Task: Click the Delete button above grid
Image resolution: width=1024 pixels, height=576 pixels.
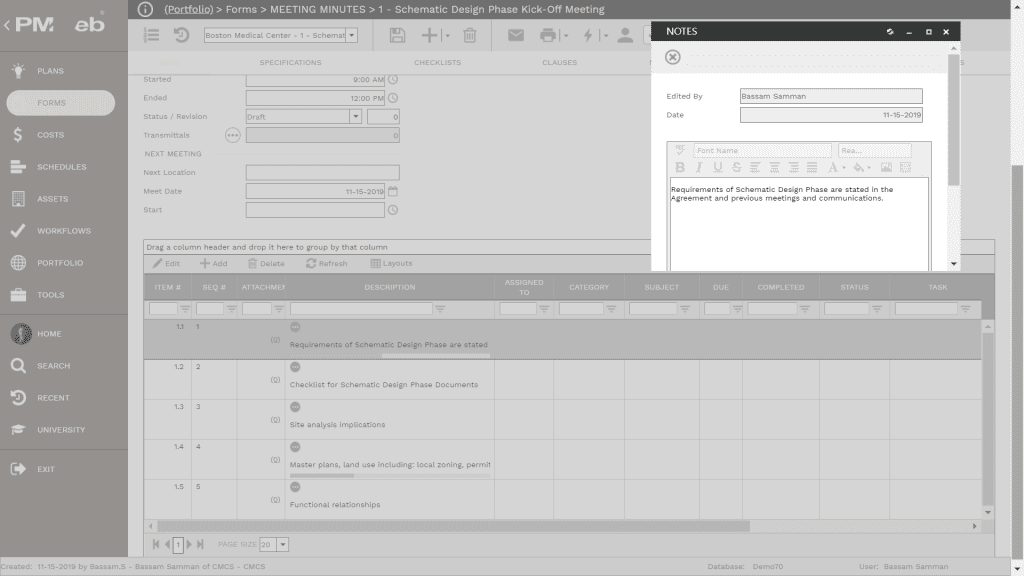Action: click(x=266, y=263)
